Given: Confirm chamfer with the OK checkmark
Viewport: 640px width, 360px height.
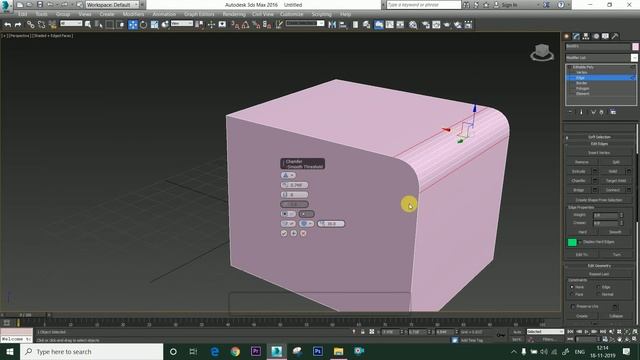Looking at the screenshot, I should 284,233.
